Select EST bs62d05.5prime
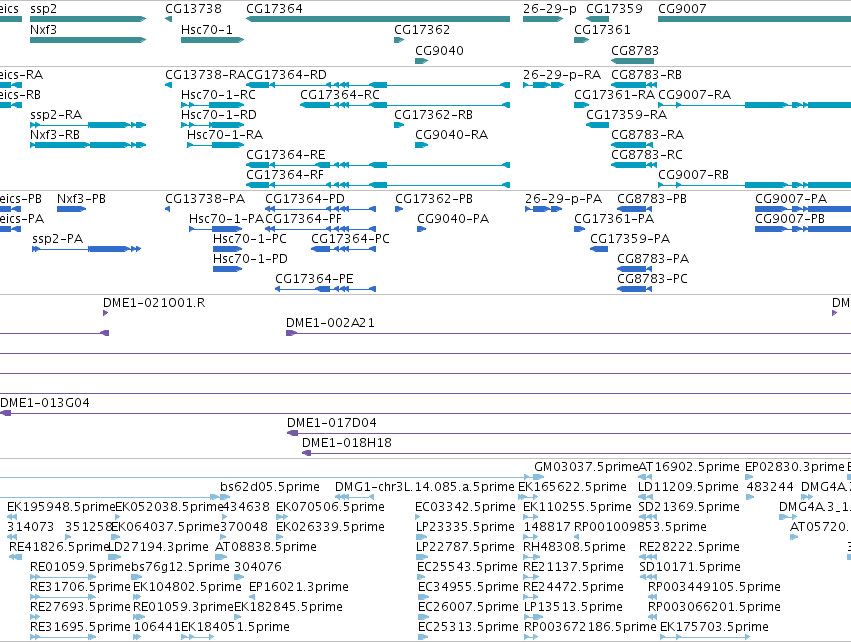This screenshot has width=851, height=642. coord(225,497)
